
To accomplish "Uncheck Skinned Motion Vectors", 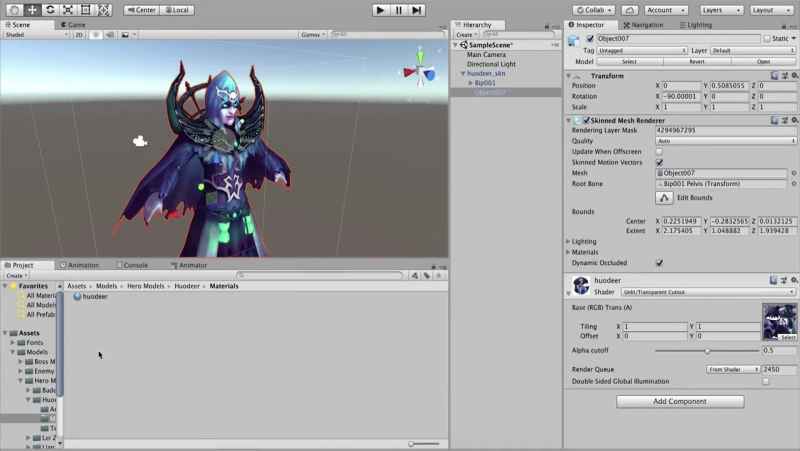I will point(659,162).
